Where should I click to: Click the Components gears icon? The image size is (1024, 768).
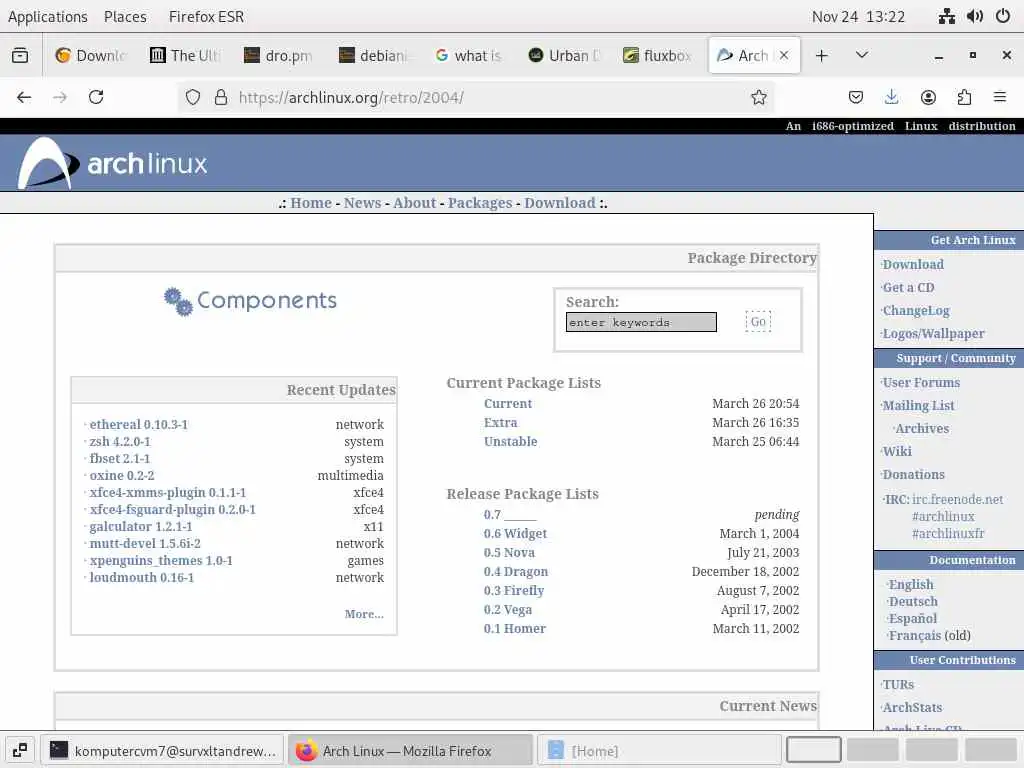click(178, 301)
